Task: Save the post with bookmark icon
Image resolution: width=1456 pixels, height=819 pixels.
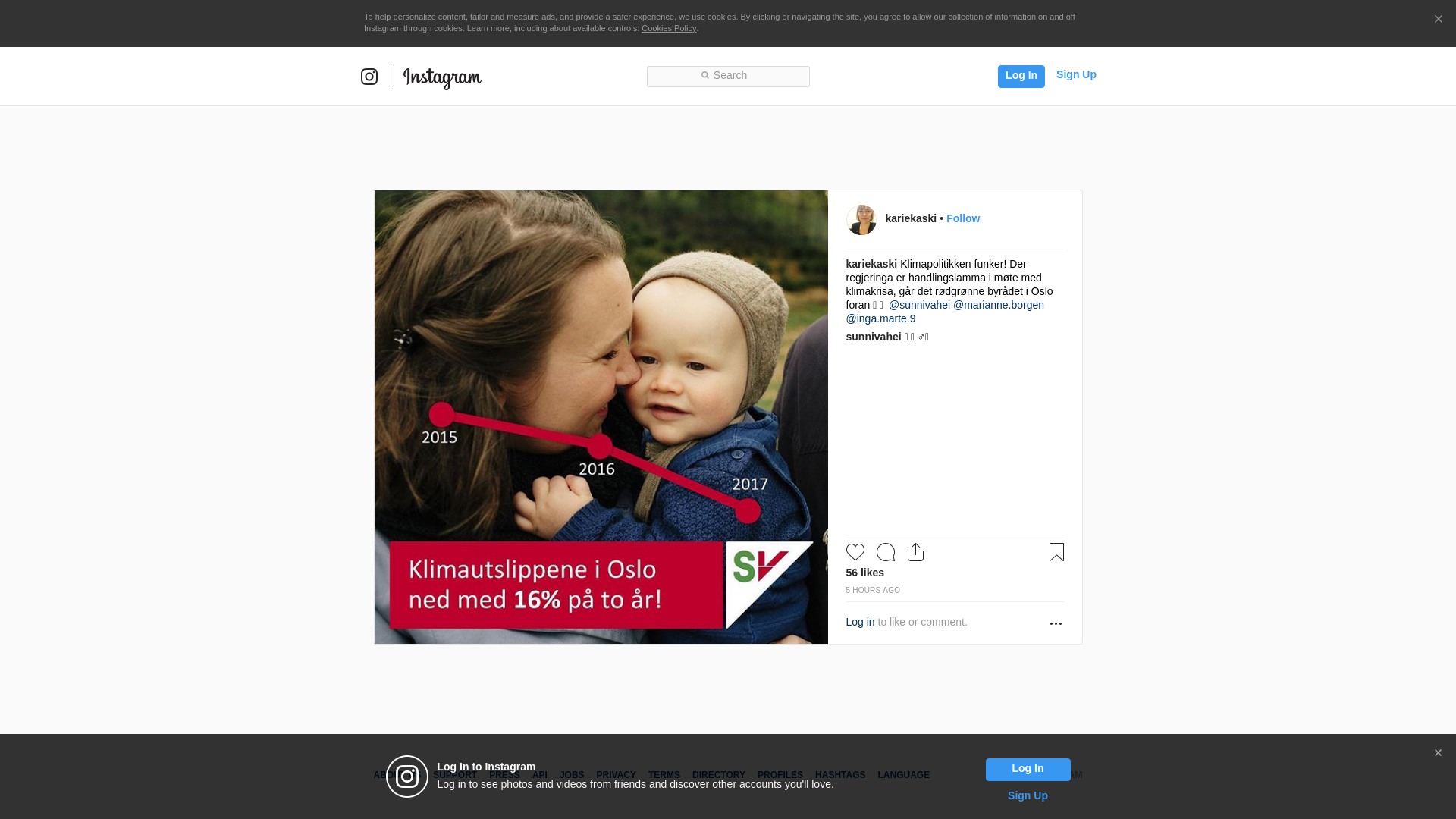Action: point(1056,552)
